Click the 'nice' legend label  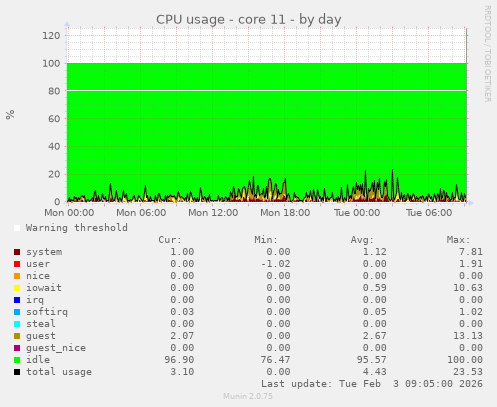(x=38, y=276)
